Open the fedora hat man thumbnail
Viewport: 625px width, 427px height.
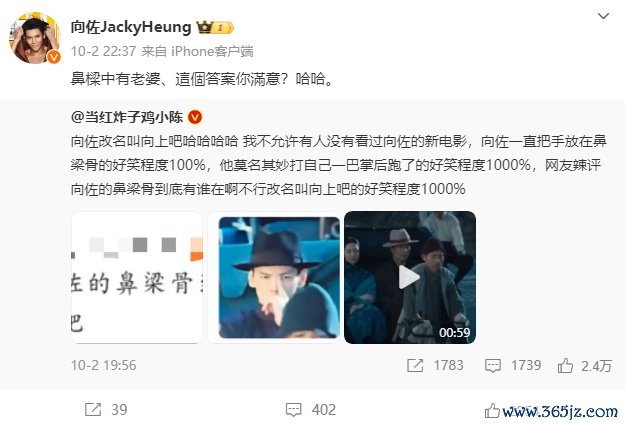(x=274, y=277)
